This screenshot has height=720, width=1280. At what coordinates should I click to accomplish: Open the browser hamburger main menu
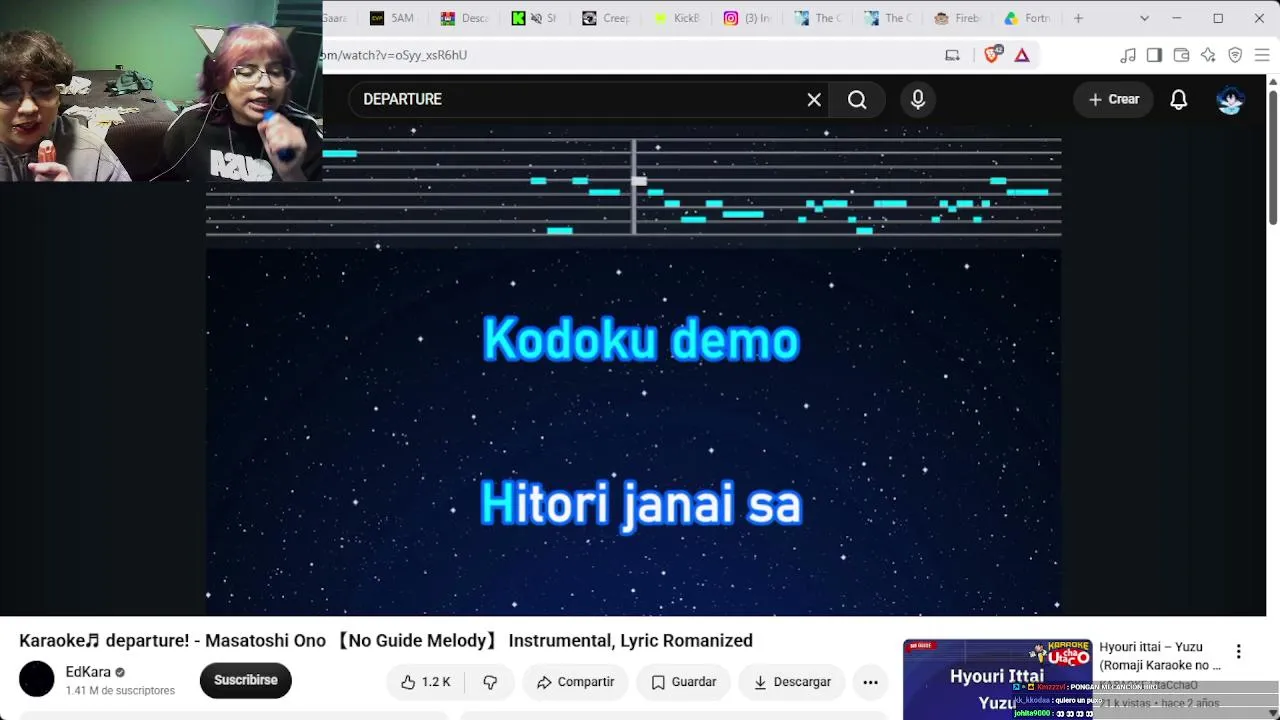1262,55
